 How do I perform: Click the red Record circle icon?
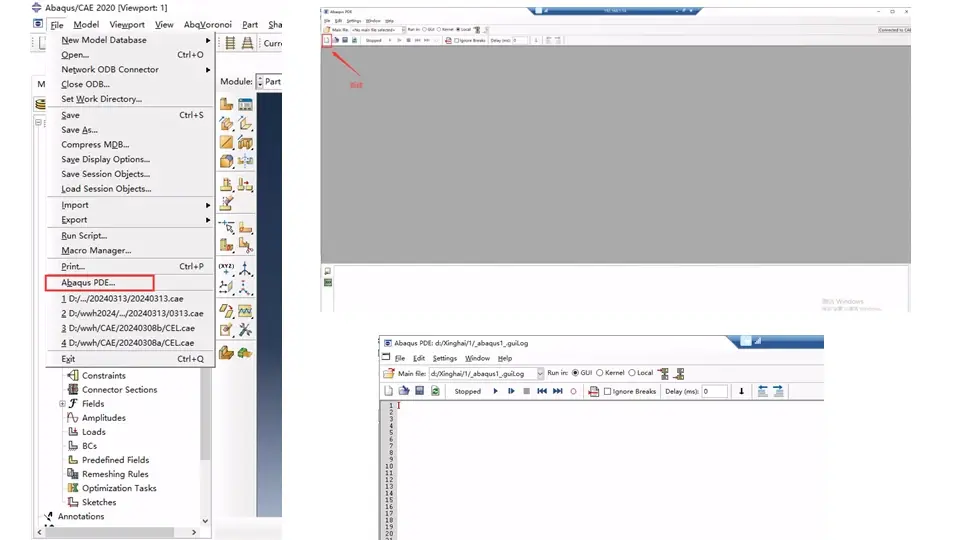[x=573, y=391]
